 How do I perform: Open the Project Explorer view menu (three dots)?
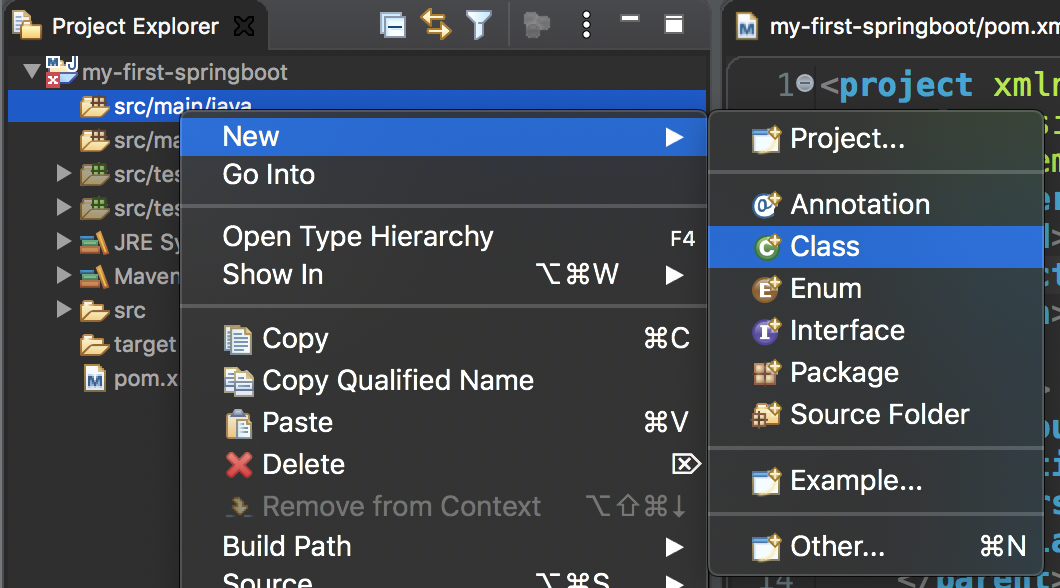pos(586,25)
